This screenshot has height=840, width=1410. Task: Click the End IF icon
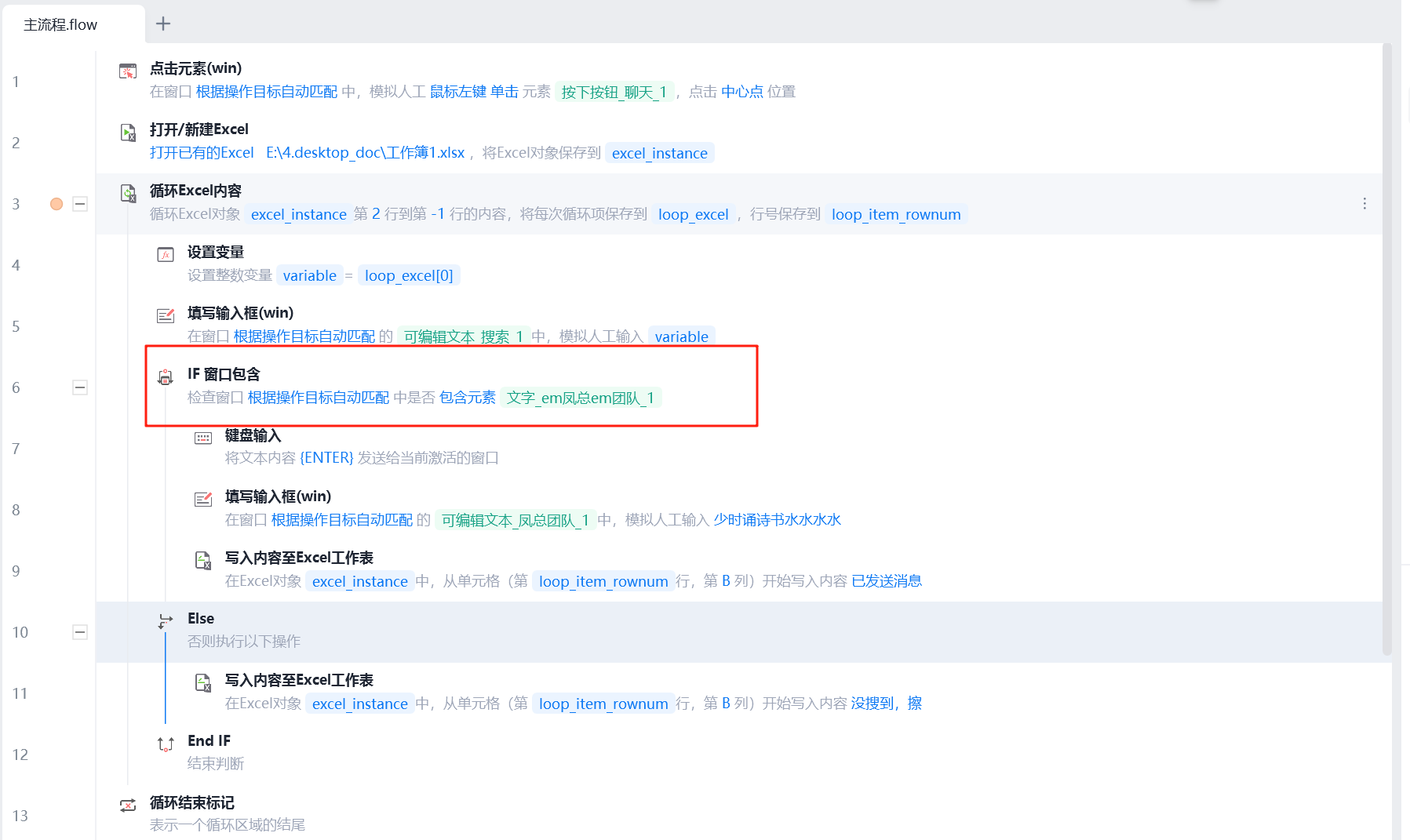pos(166,744)
